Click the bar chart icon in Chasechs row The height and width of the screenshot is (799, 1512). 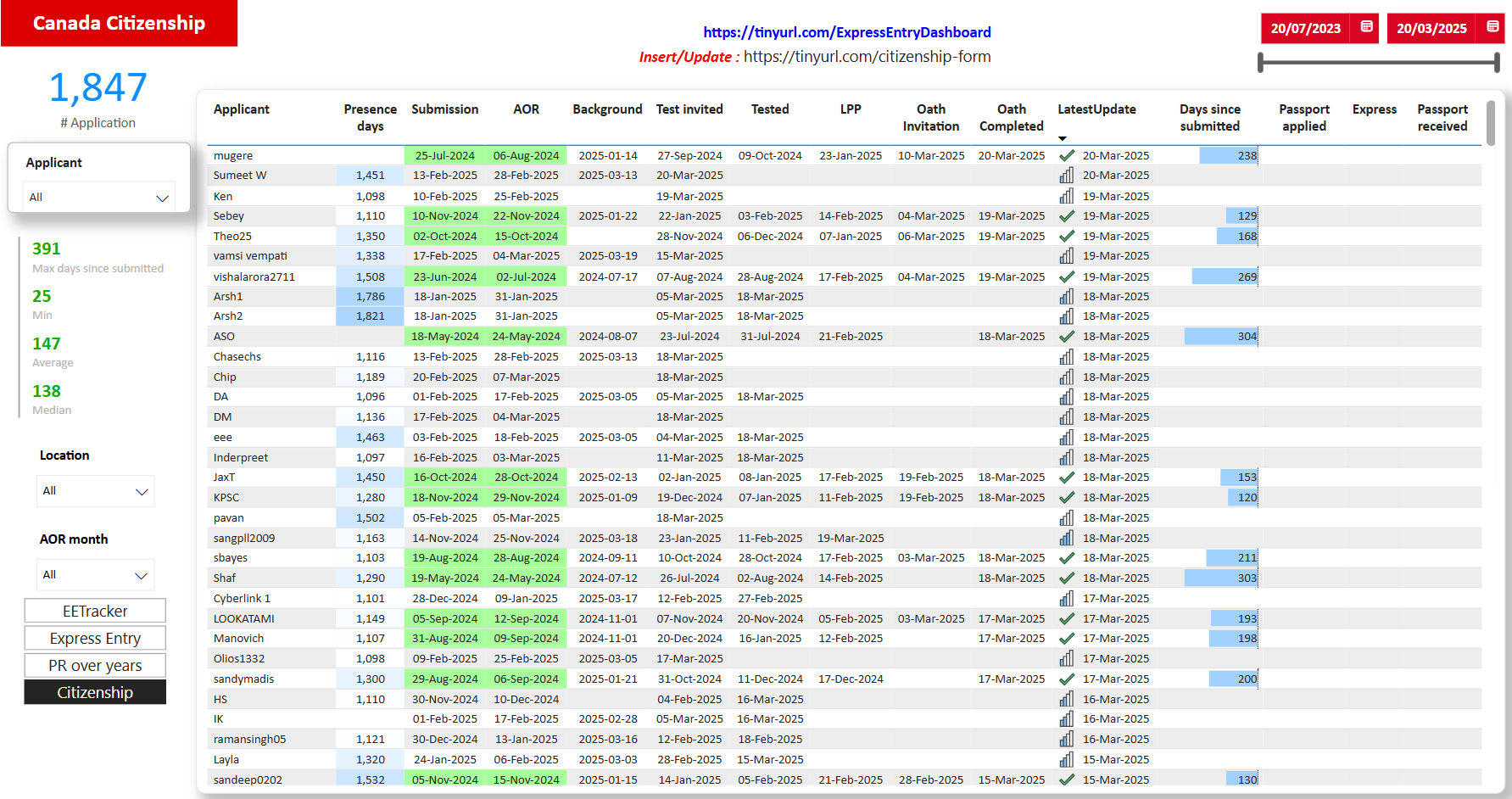[1067, 356]
